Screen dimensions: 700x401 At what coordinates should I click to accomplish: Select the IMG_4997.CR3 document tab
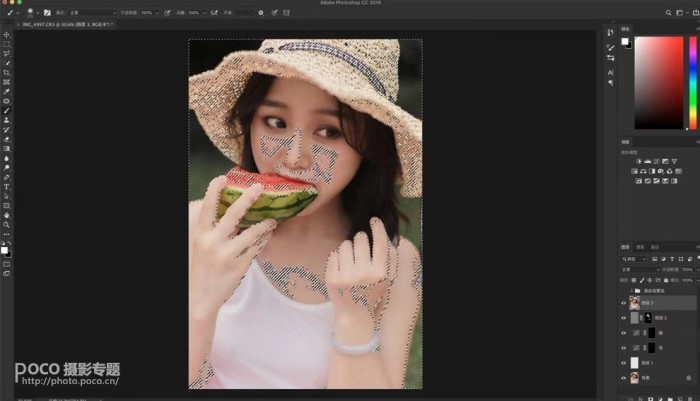click(x=67, y=25)
